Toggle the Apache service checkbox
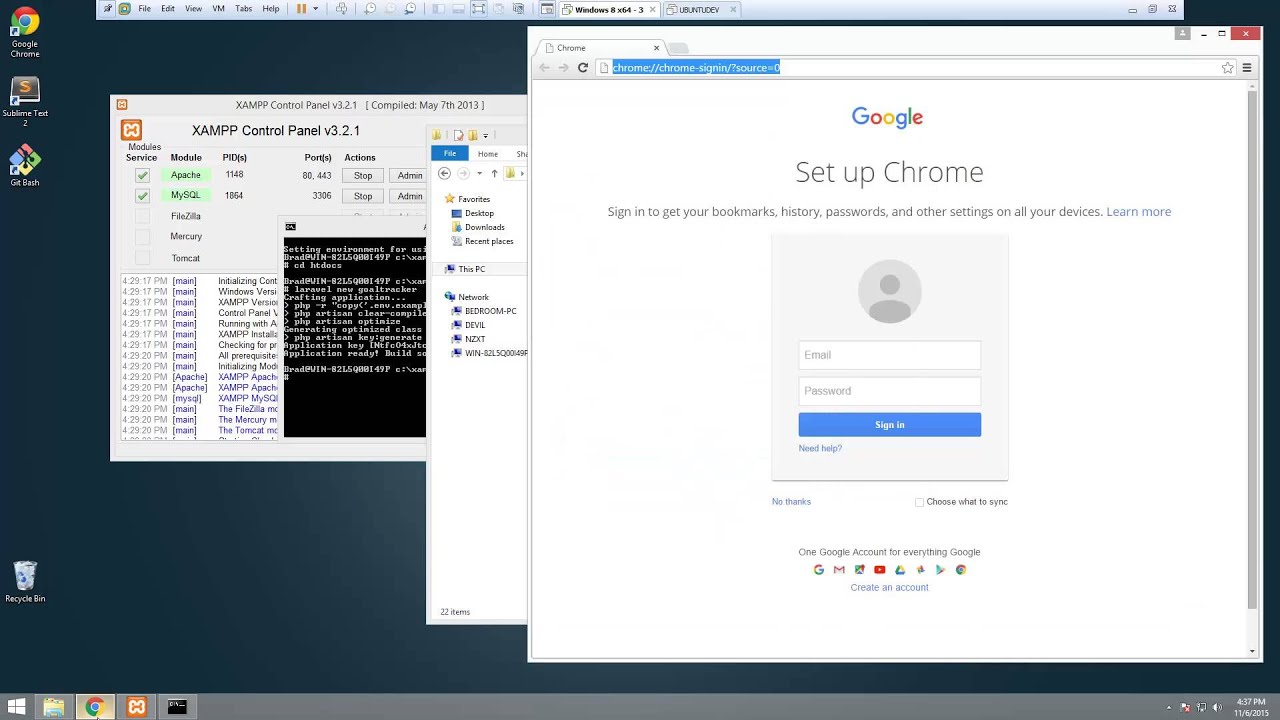Image resolution: width=1280 pixels, height=720 pixels. (x=142, y=175)
